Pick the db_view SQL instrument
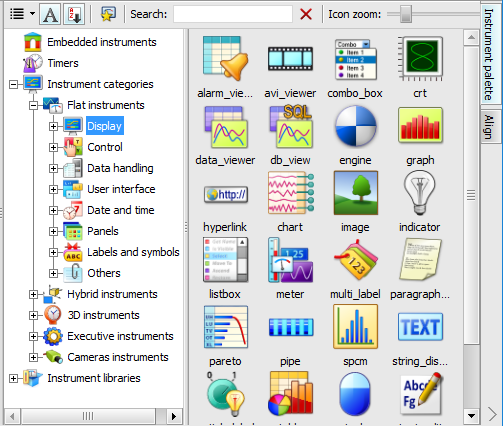503x426 pixels. pyautogui.click(x=290, y=127)
